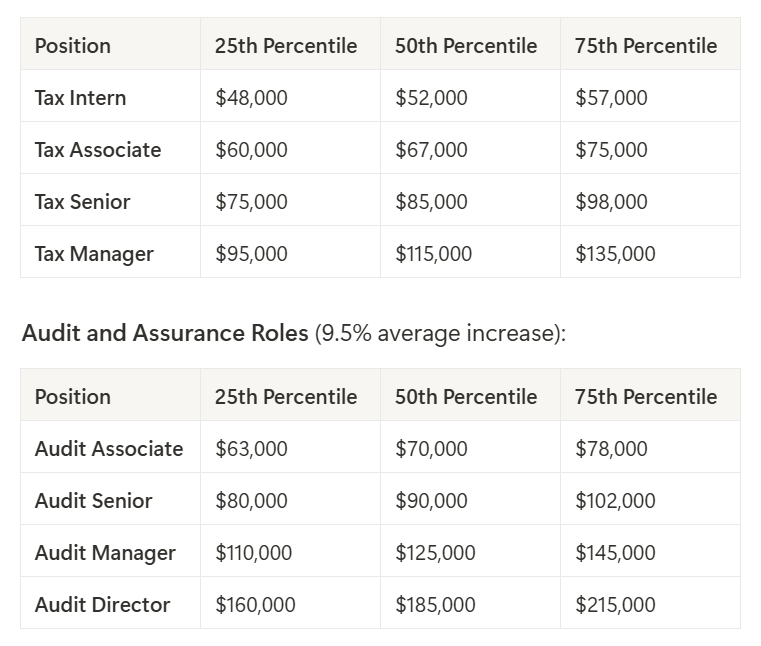Select the $98,000 Tax Senior value
This screenshot has height=646, width=761.
coord(611,202)
